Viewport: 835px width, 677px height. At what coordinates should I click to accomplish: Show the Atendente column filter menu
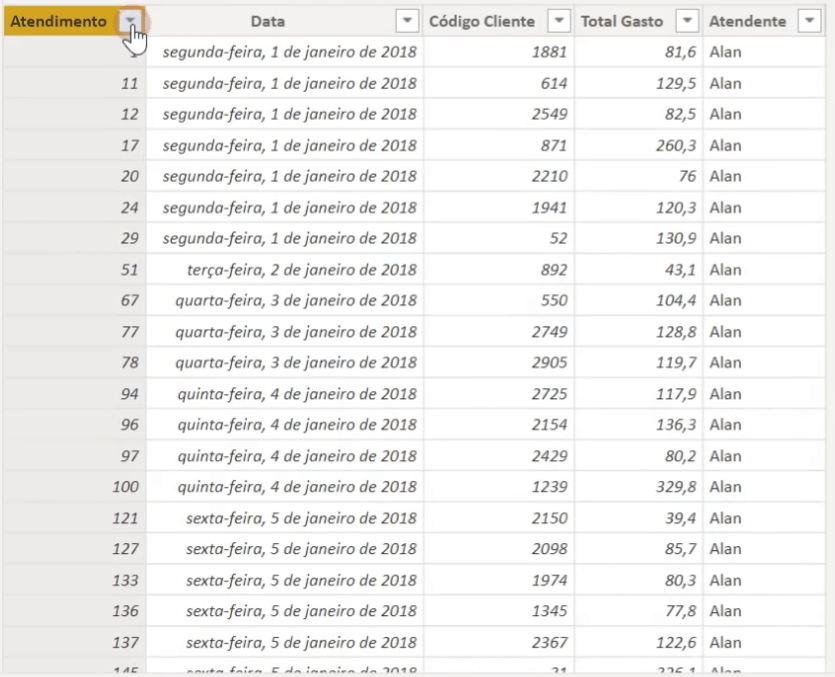pos(809,21)
